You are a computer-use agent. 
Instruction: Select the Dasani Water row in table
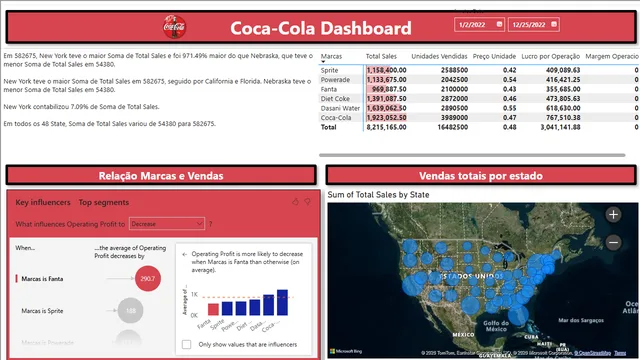[340, 108]
